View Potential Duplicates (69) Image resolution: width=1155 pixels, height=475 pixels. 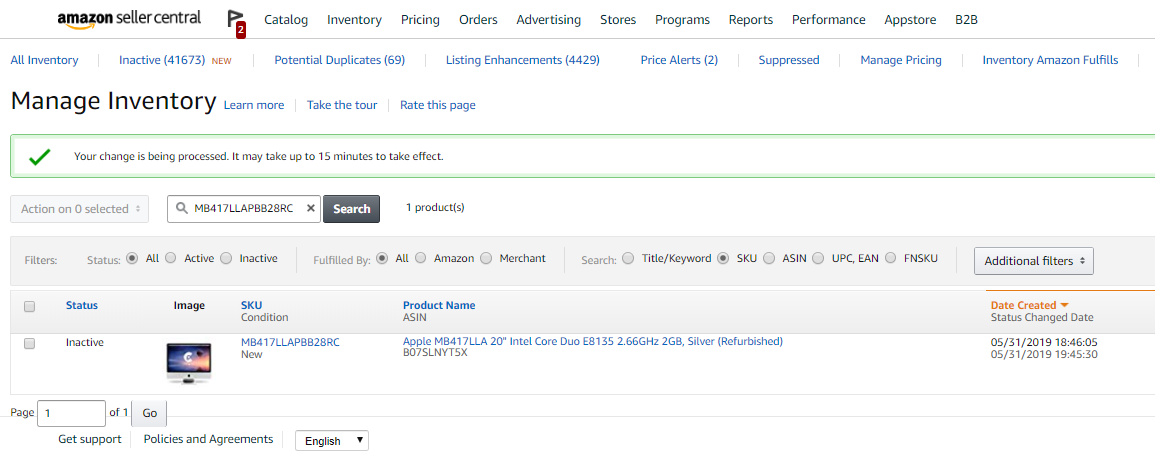click(340, 60)
